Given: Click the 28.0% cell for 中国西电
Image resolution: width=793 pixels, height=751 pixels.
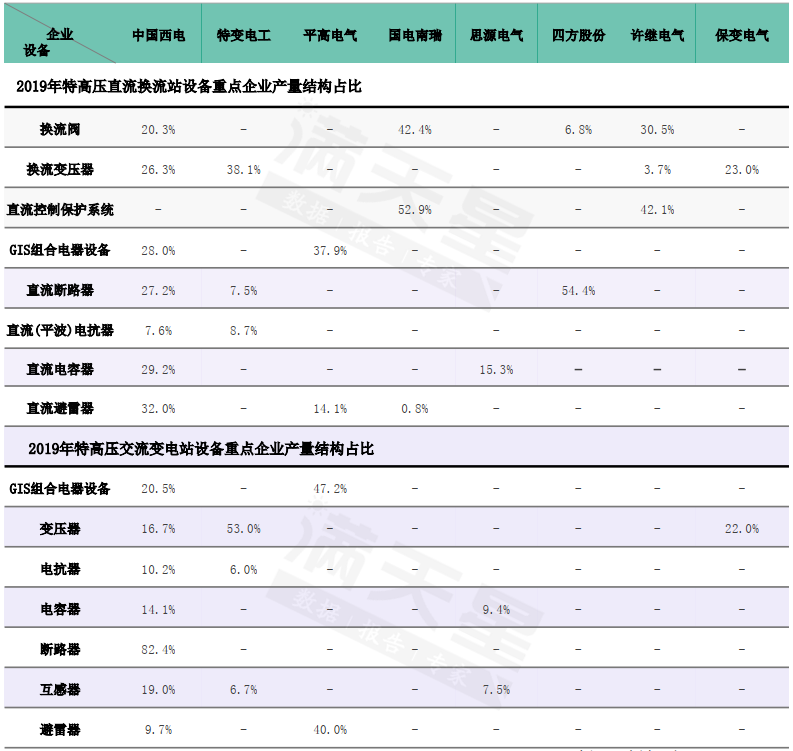Looking at the screenshot, I should (158, 251).
